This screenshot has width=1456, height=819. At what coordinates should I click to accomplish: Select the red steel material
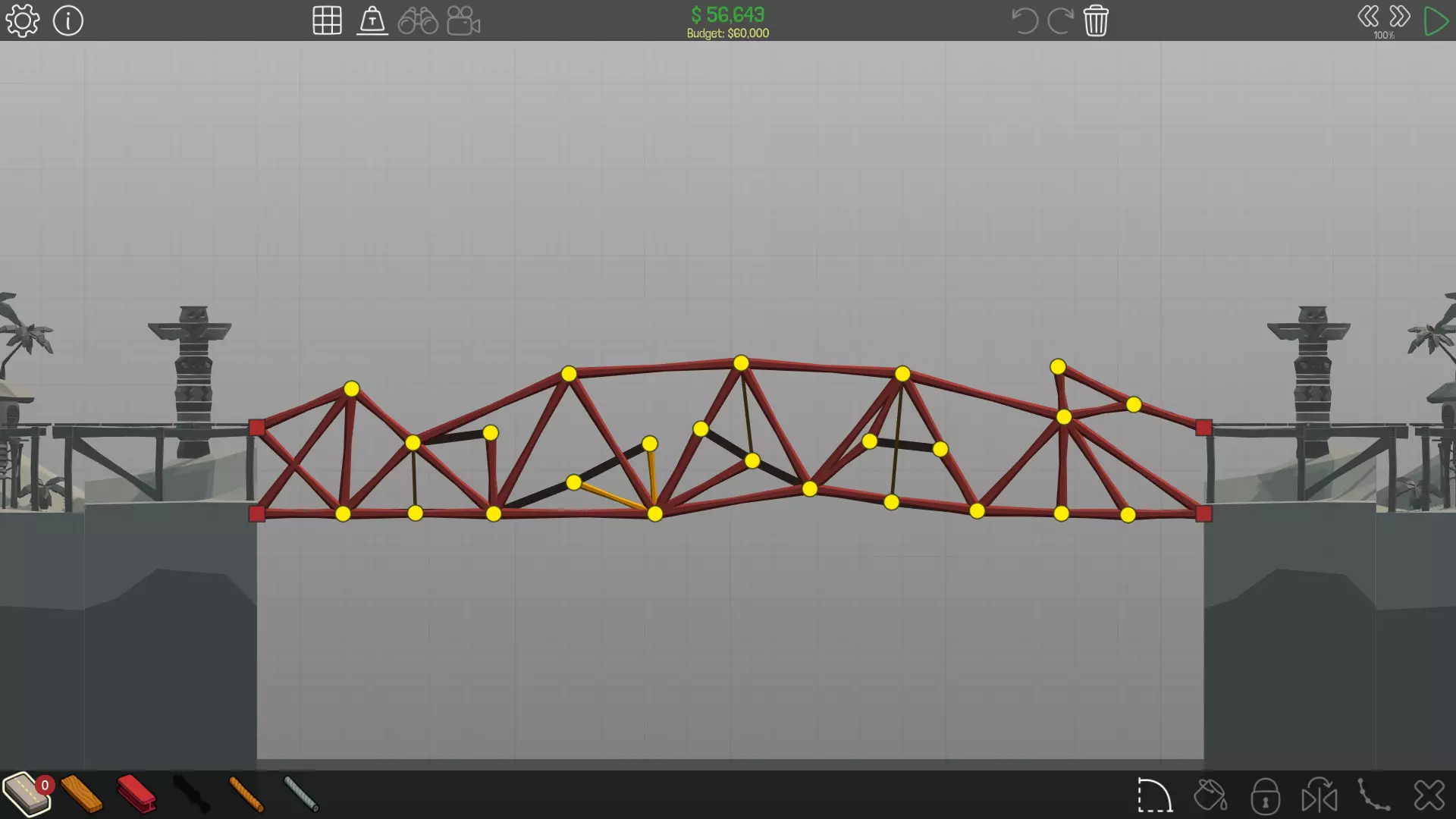click(x=136, y=794)
